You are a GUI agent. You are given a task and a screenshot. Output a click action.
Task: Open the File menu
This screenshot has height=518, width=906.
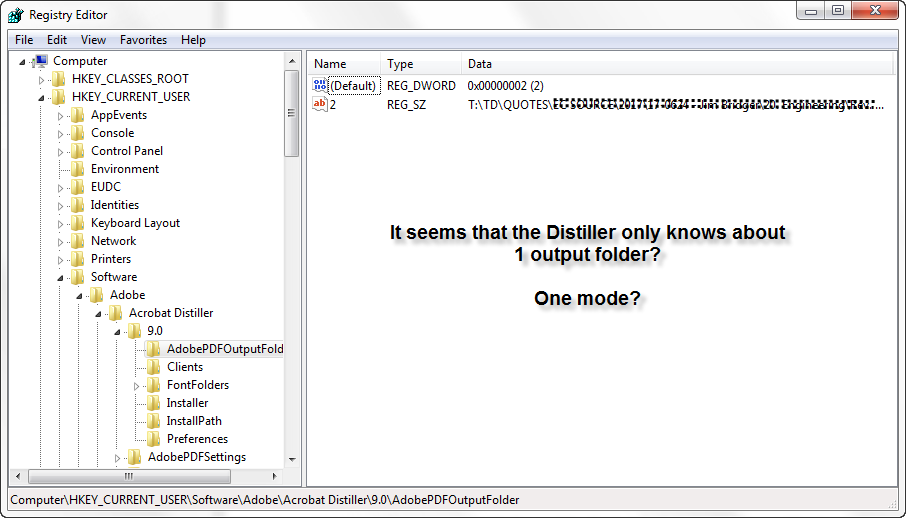(x=24, y=40)
